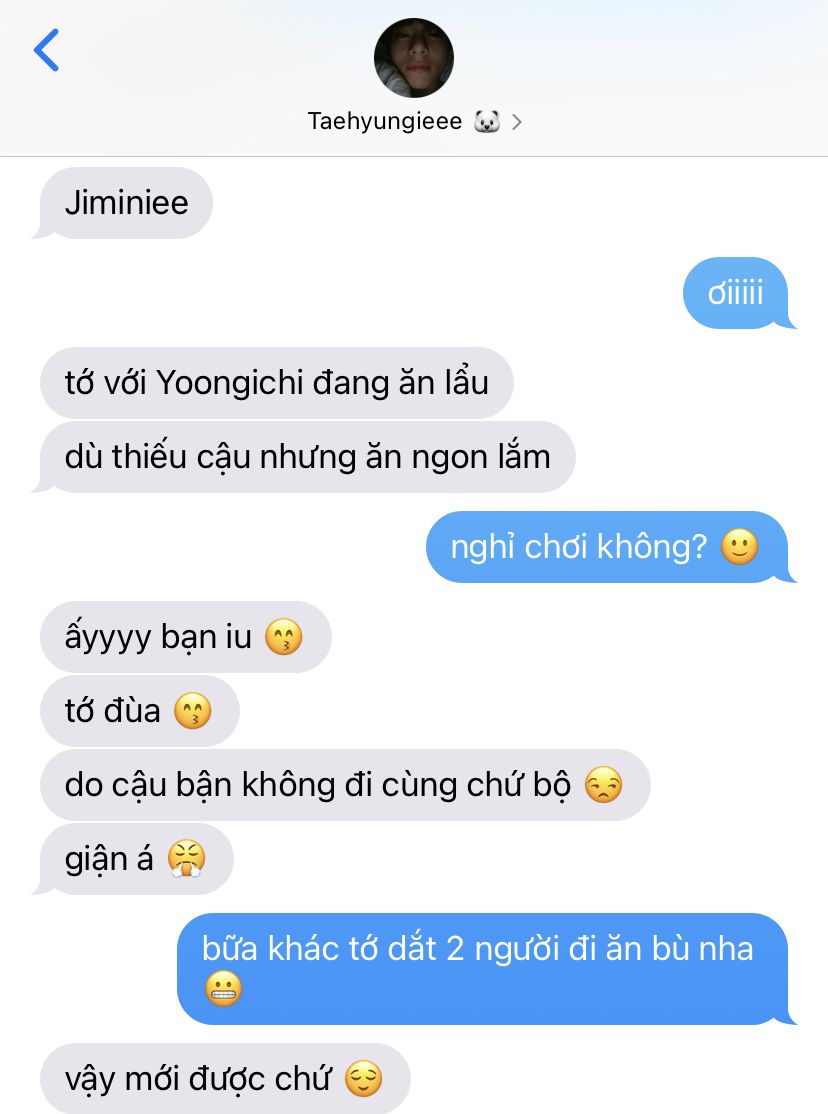Image resolution: width=828 pixels, height=1114 pixels.
Task: Tap the "giận á" message text
Action: tap(109, 859)
